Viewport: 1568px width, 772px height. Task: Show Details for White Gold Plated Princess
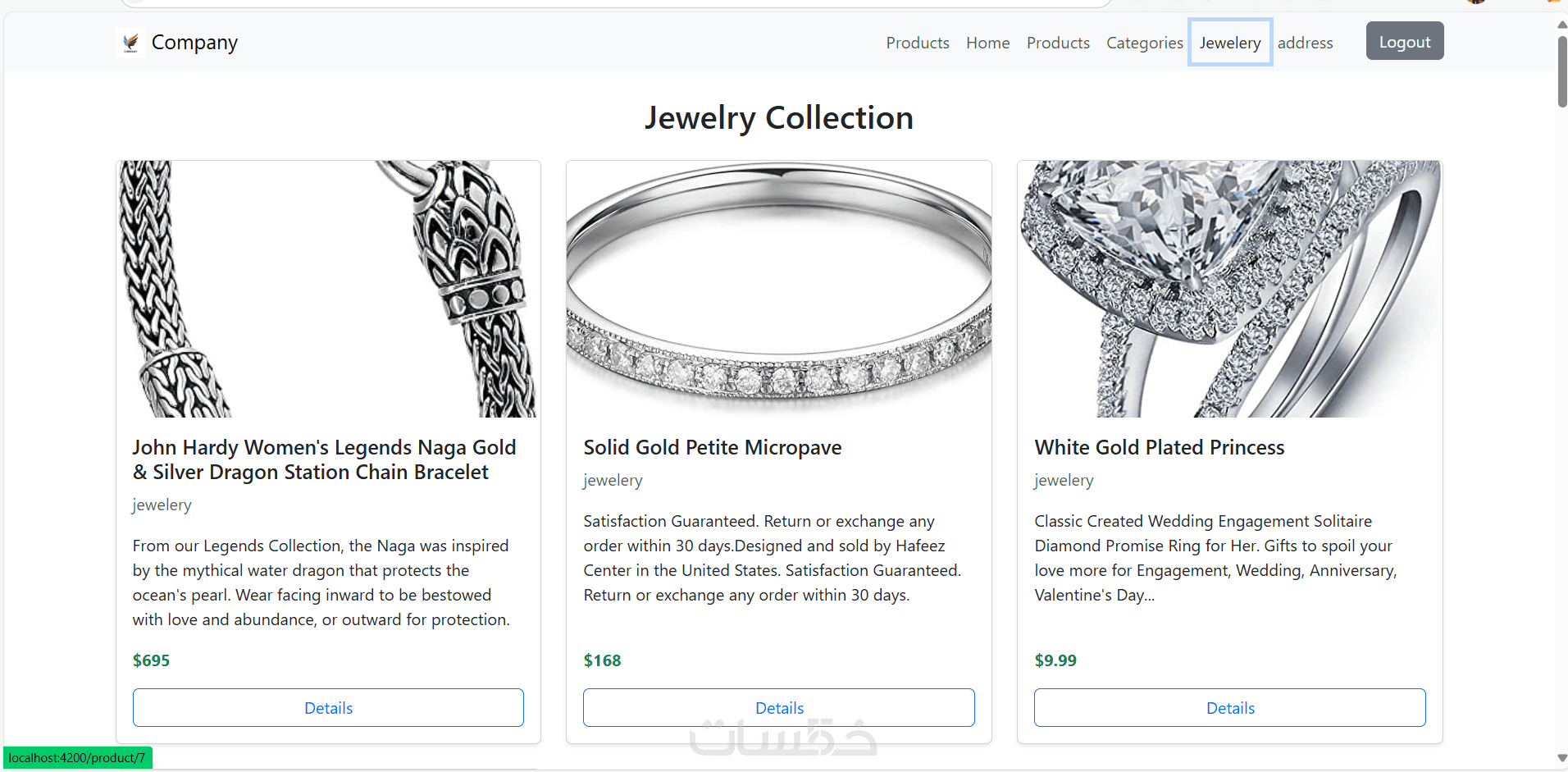(1229, 707)
